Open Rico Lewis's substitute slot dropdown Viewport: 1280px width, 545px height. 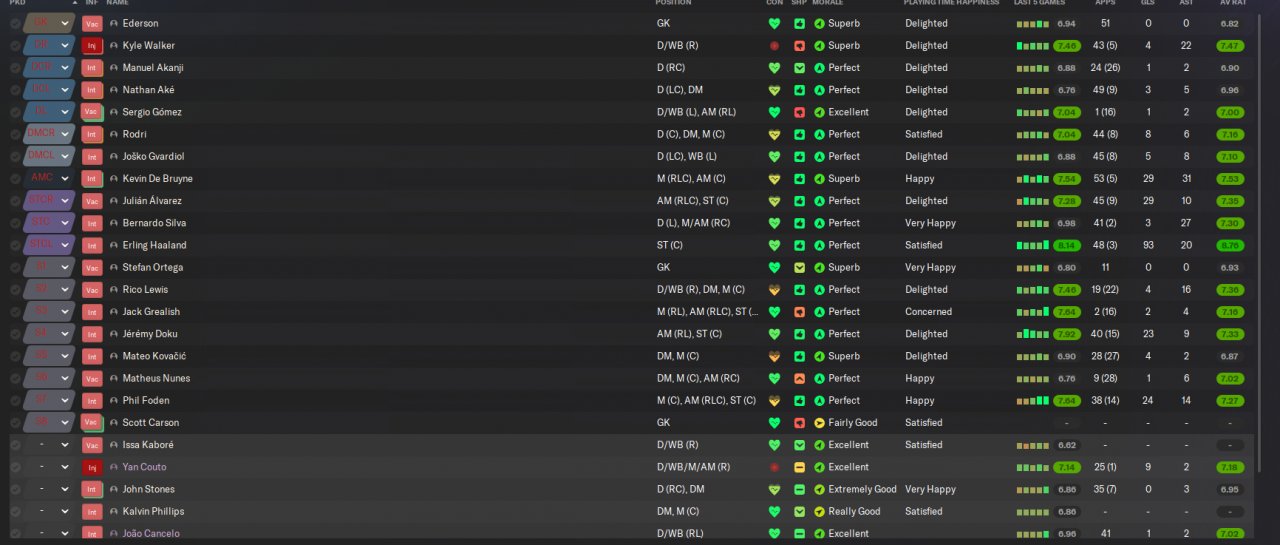click(x=65, y=290)
